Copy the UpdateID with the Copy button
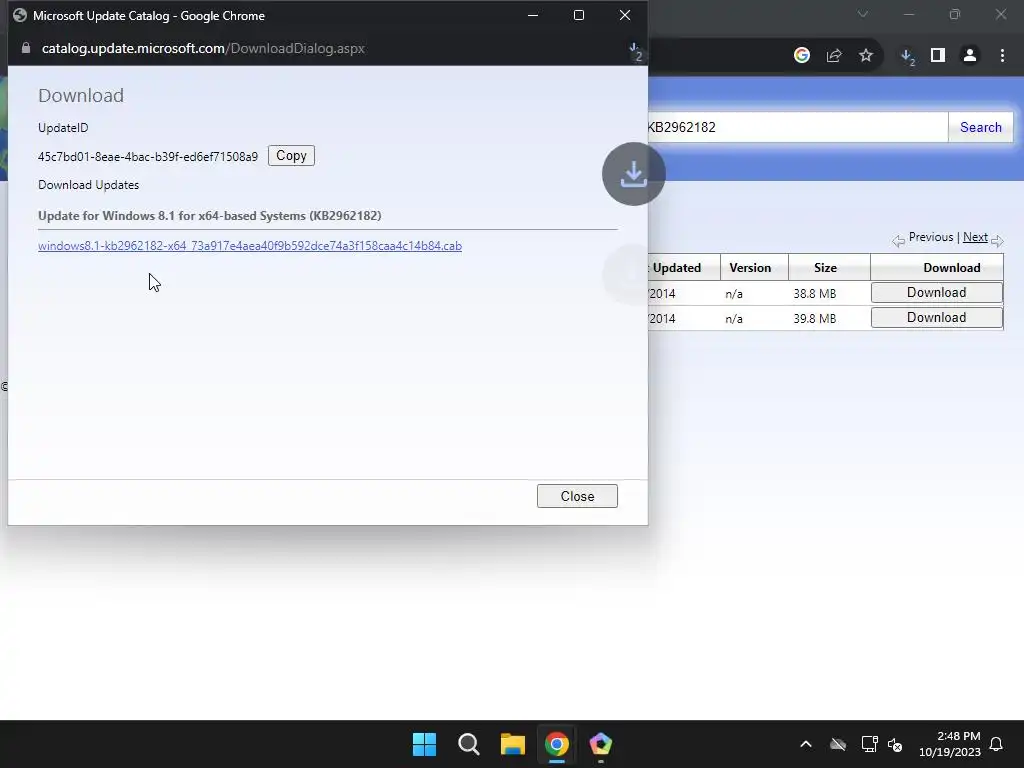 291,155
